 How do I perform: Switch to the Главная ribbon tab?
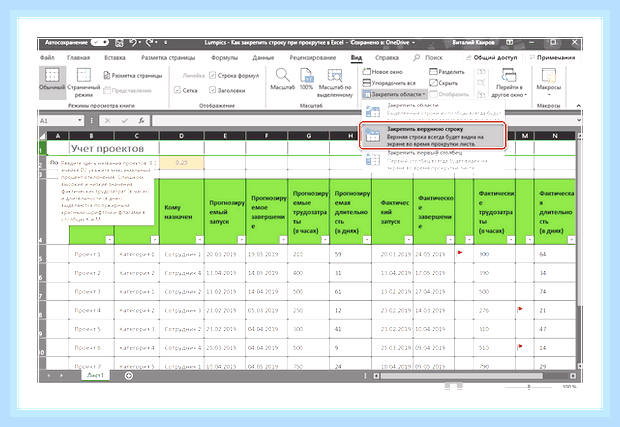(78, 58)
